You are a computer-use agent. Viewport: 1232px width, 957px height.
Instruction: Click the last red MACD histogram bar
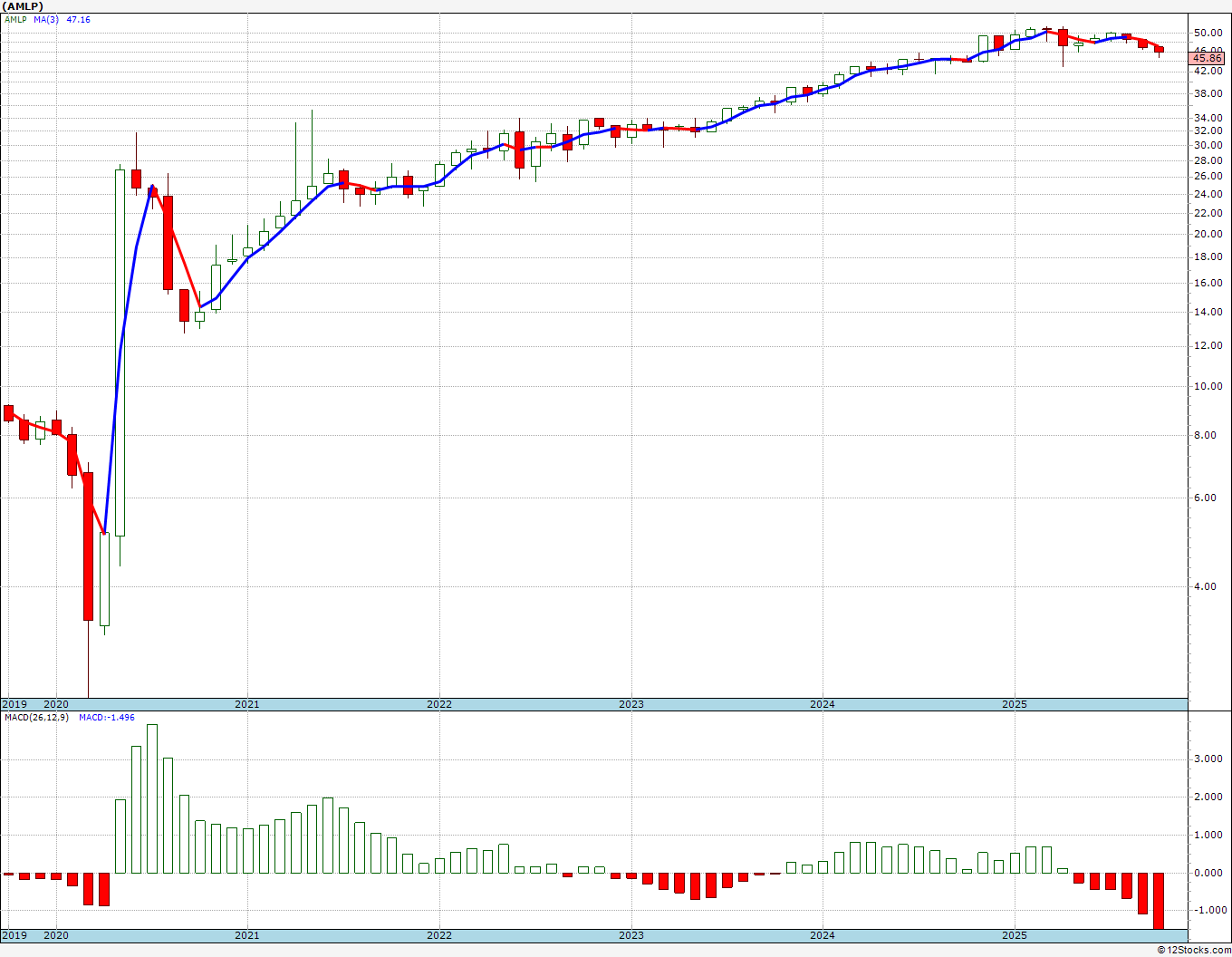1159,901
